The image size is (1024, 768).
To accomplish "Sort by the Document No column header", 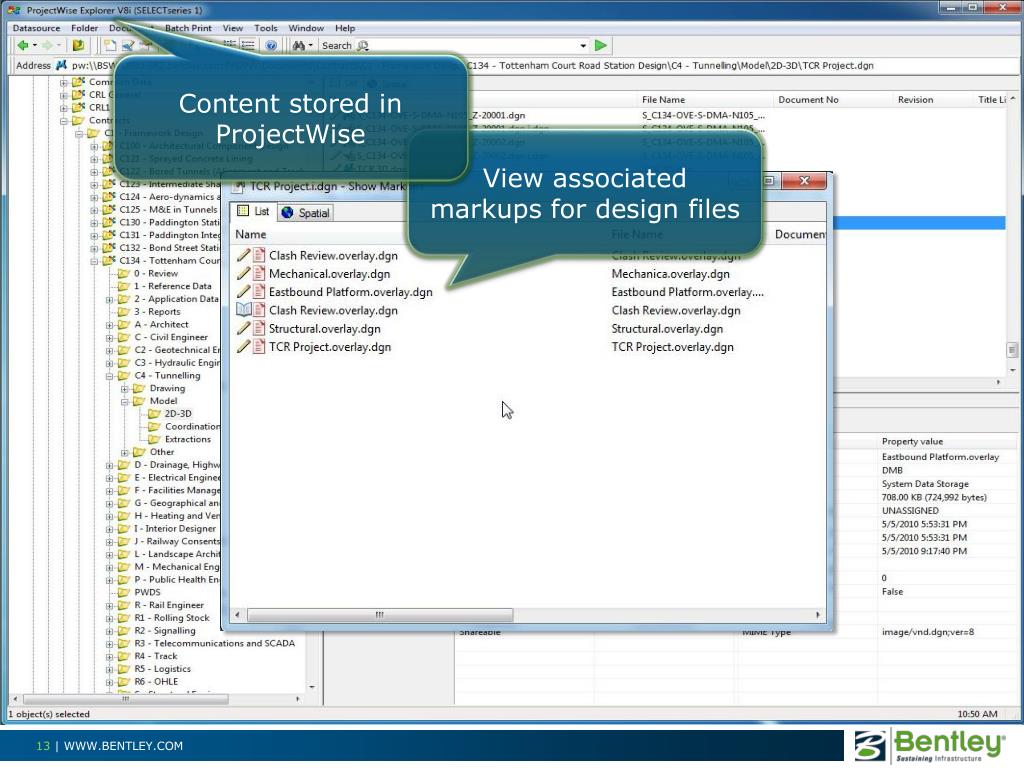I will click(x=808, y=99).
